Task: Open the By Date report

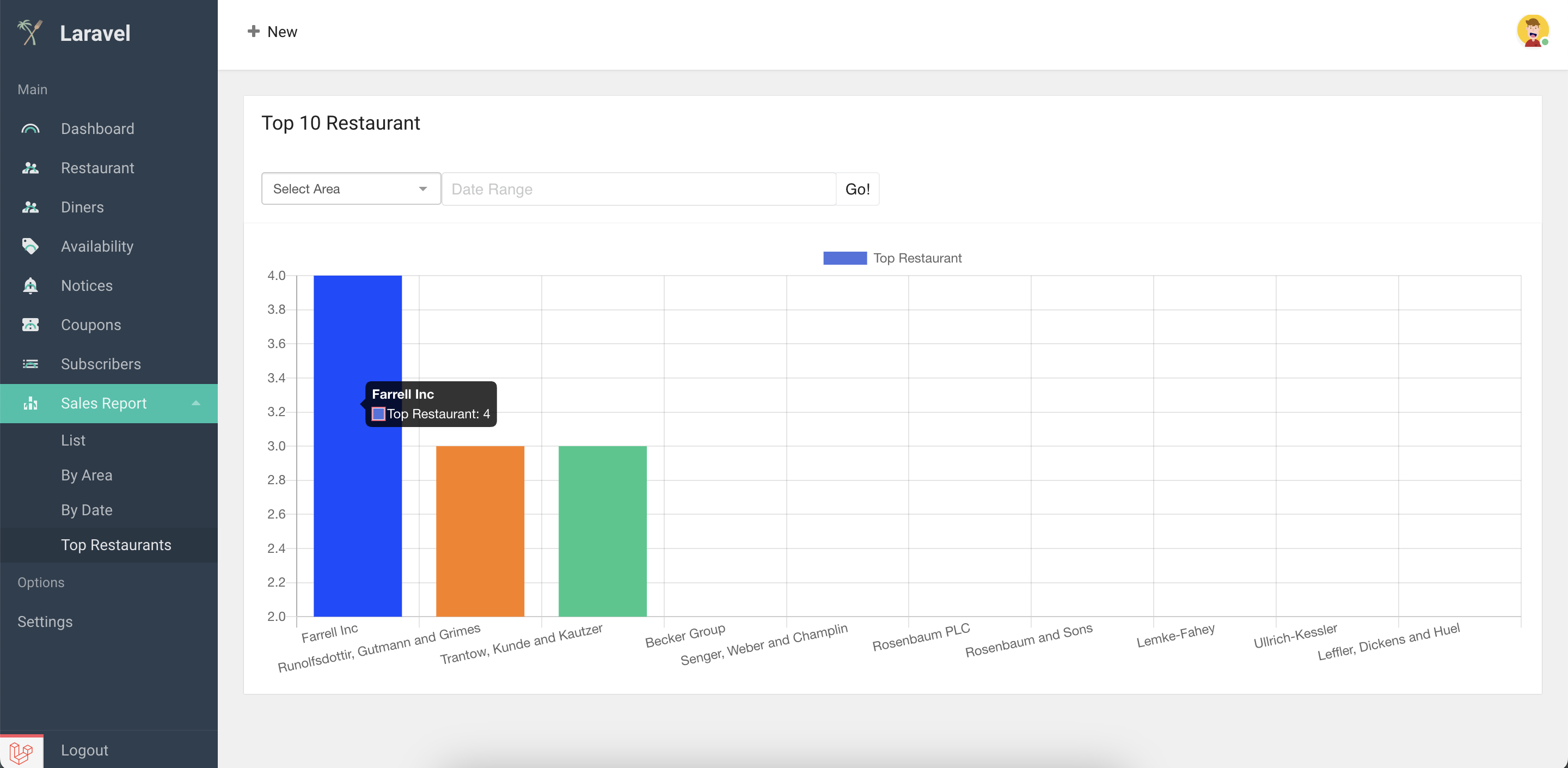Action: click(87, 510)
